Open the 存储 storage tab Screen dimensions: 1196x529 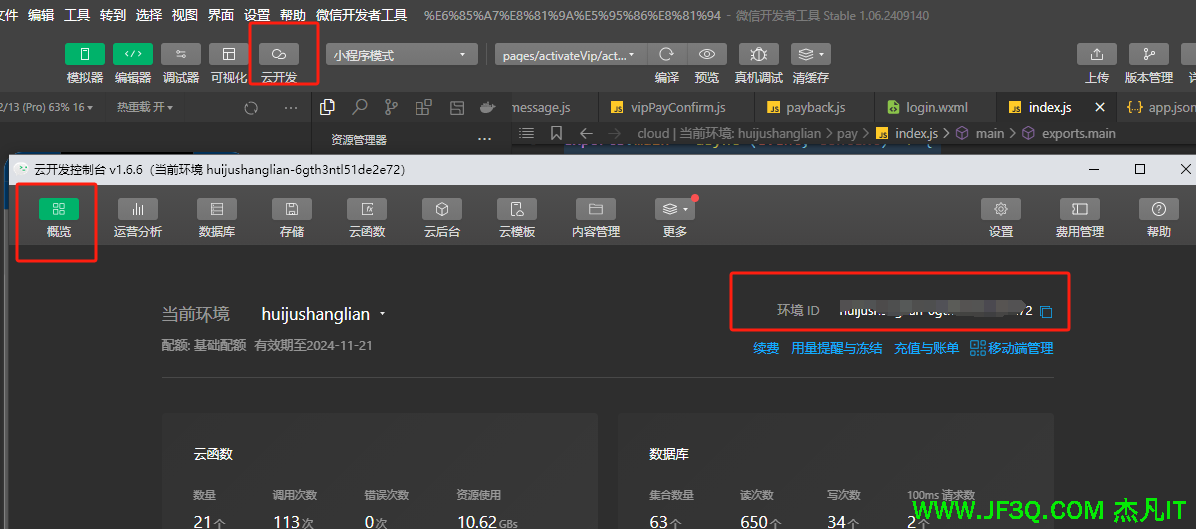291,220
